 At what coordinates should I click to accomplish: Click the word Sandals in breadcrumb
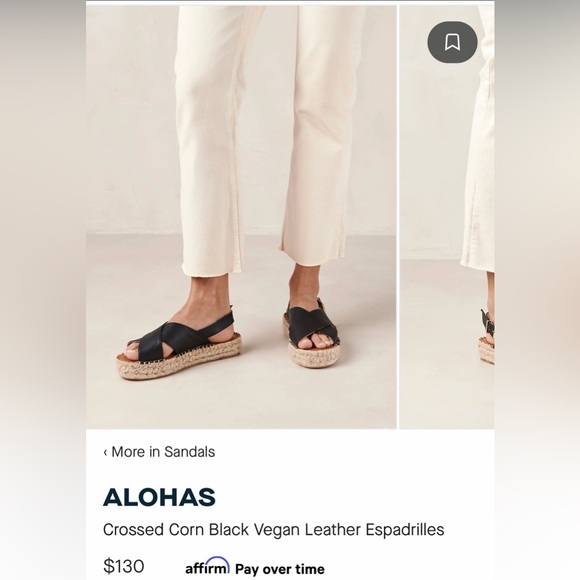189,452
